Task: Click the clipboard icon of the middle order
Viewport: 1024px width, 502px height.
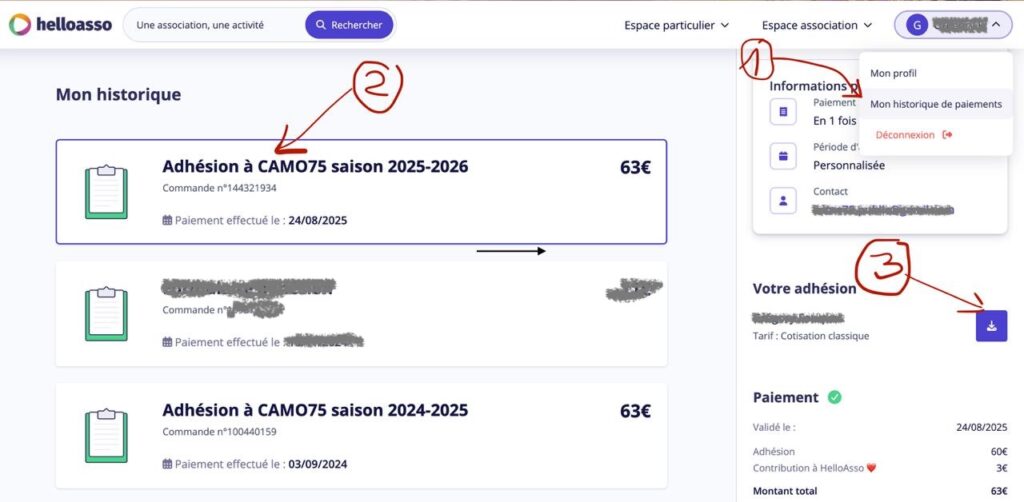Action: [106, 313]
